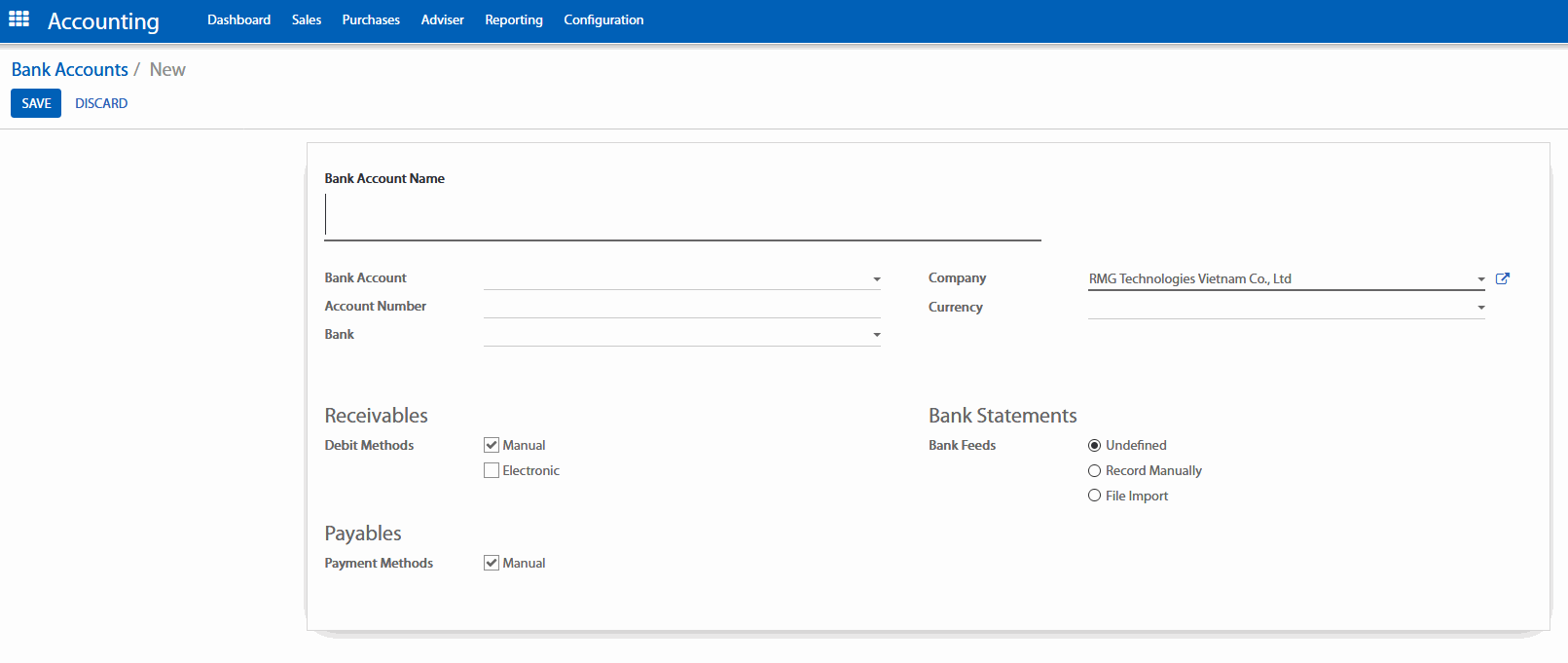Open the Dashboard menu
This screenshot has width=1568, height=663.
coord(238,19)
